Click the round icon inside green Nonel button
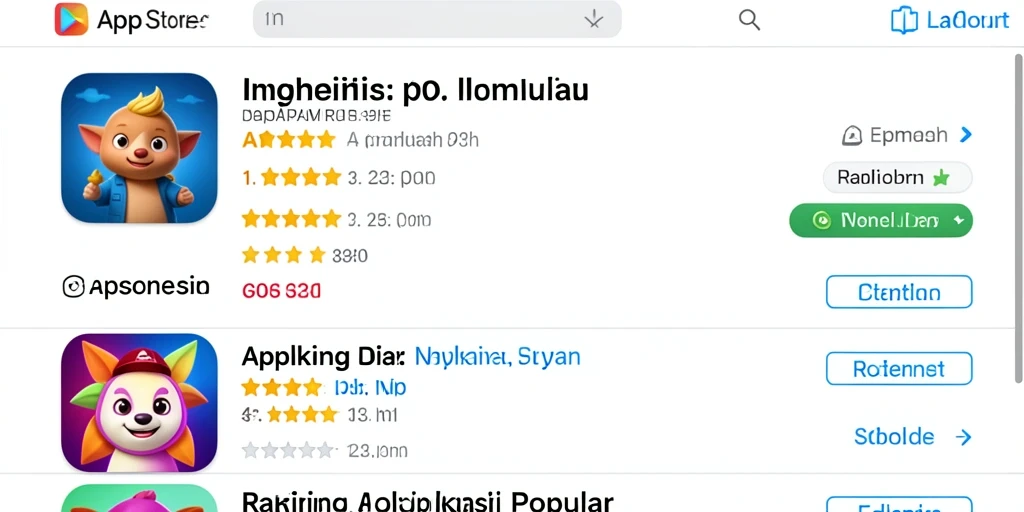This screenshot has height=512, width=1024. click(x=821, y=221)
